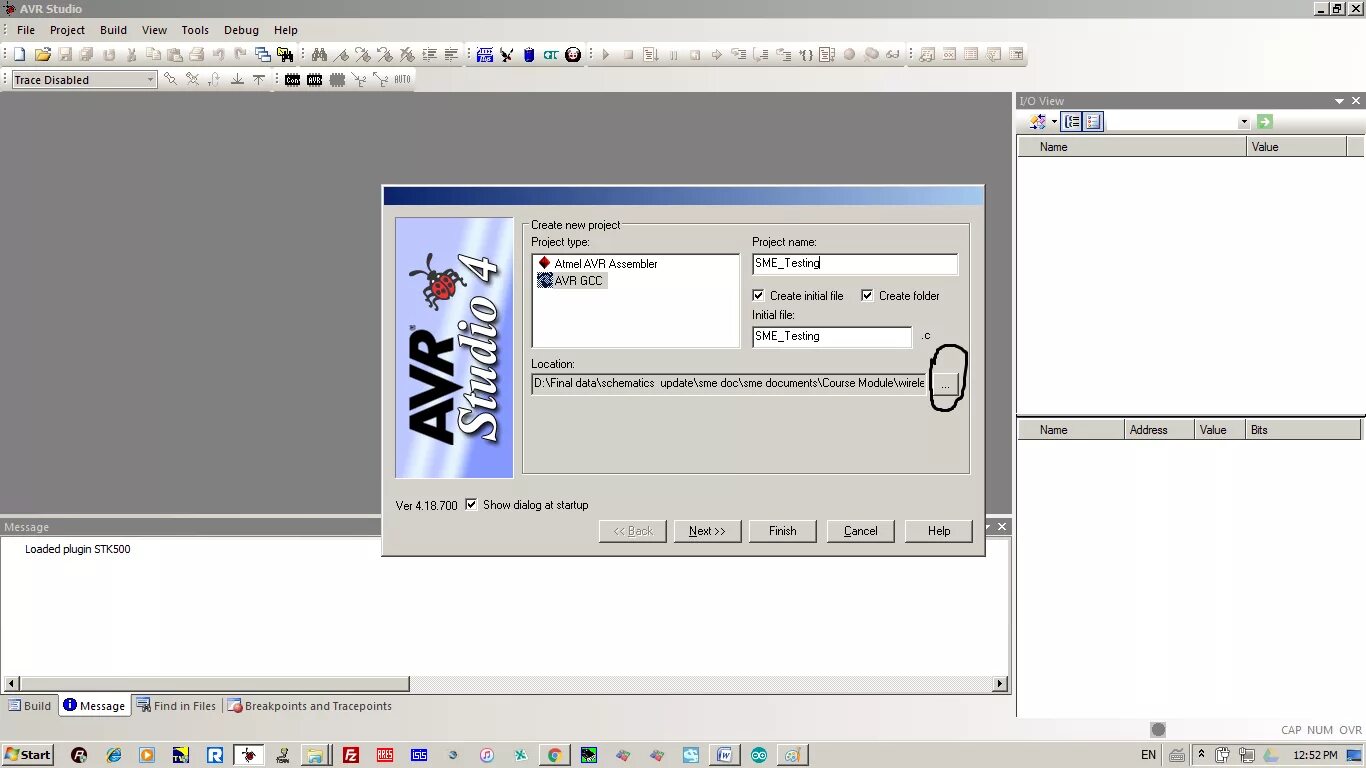This screenshot has height=768, width=1366.
Task: Open the Tools menu
Action: coord(195,30)
